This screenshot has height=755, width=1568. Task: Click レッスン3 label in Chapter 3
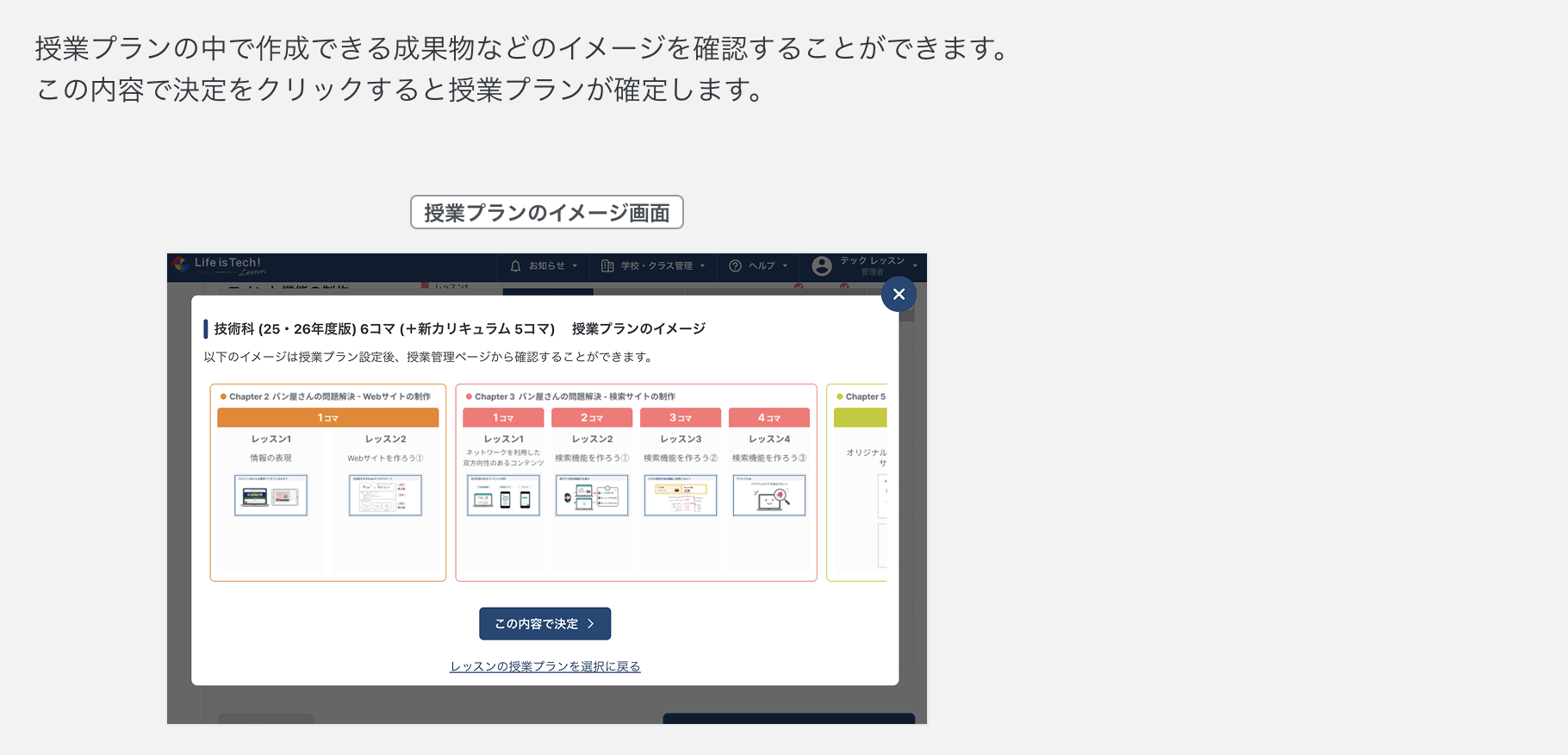681,439
